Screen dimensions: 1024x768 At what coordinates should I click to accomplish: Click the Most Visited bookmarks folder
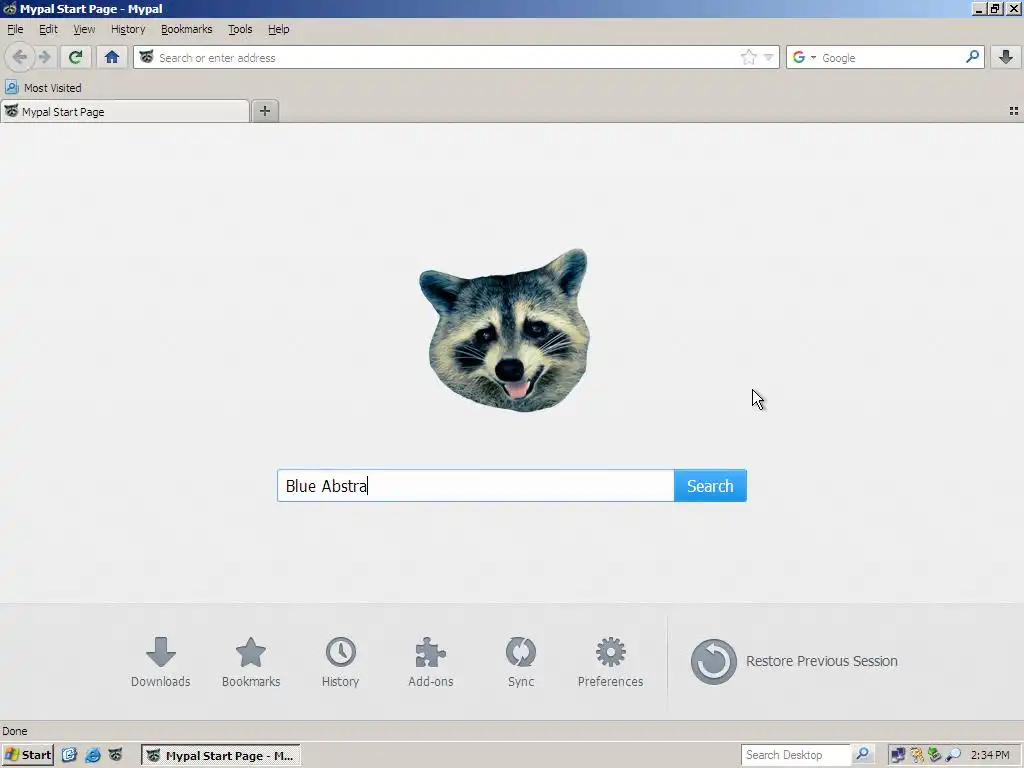click(43, 88)
